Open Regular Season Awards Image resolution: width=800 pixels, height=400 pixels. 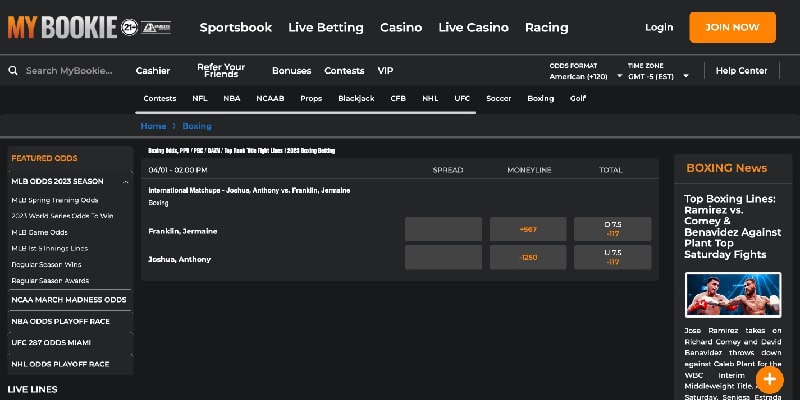[x=50, y=281]
